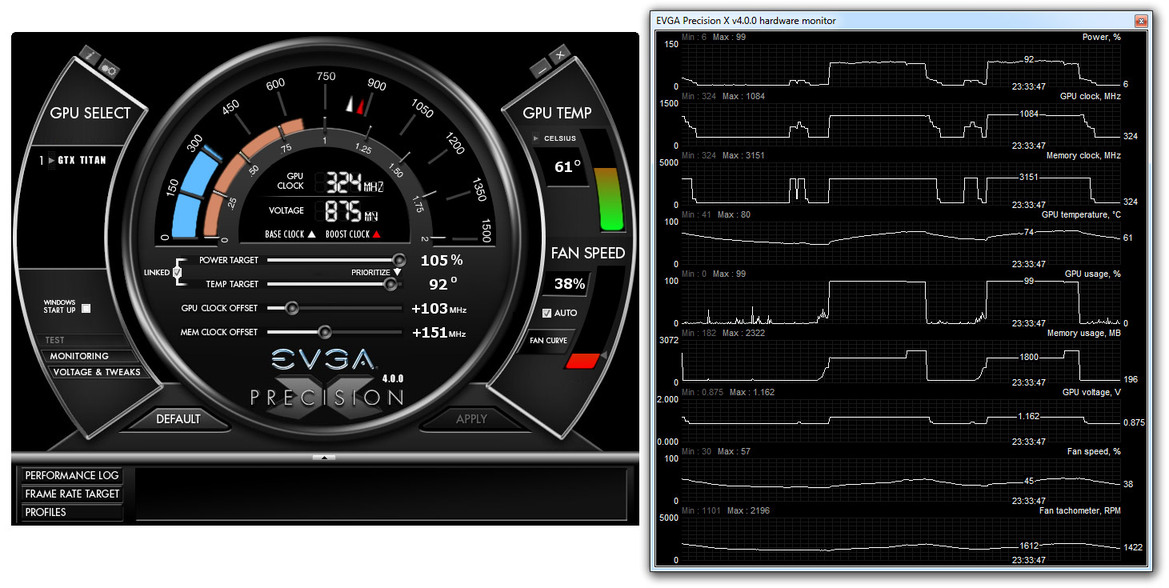Switch to the Profiles tab
1169x588 pixels.
[72, 513]
